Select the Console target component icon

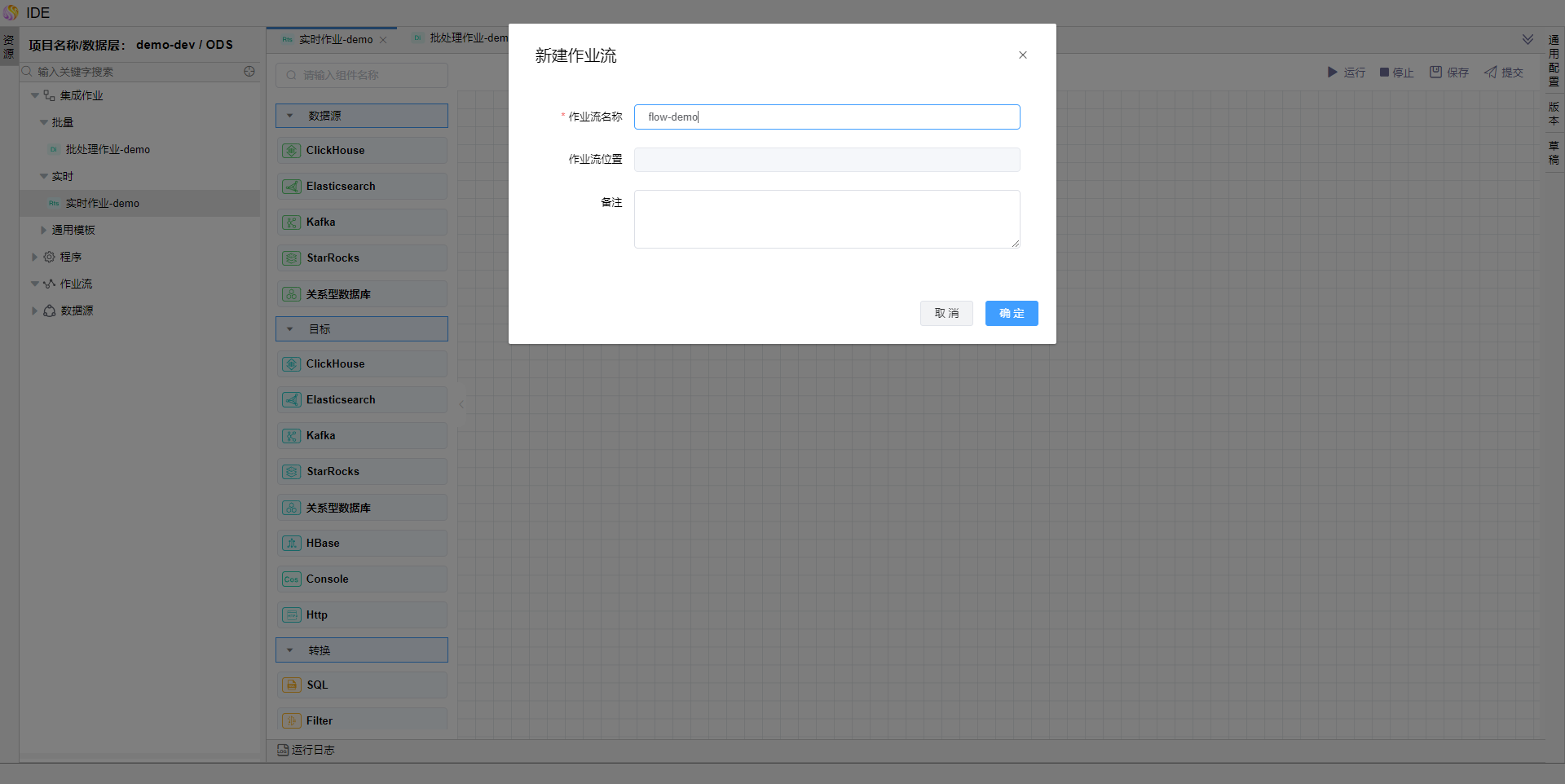click(291, 579)
